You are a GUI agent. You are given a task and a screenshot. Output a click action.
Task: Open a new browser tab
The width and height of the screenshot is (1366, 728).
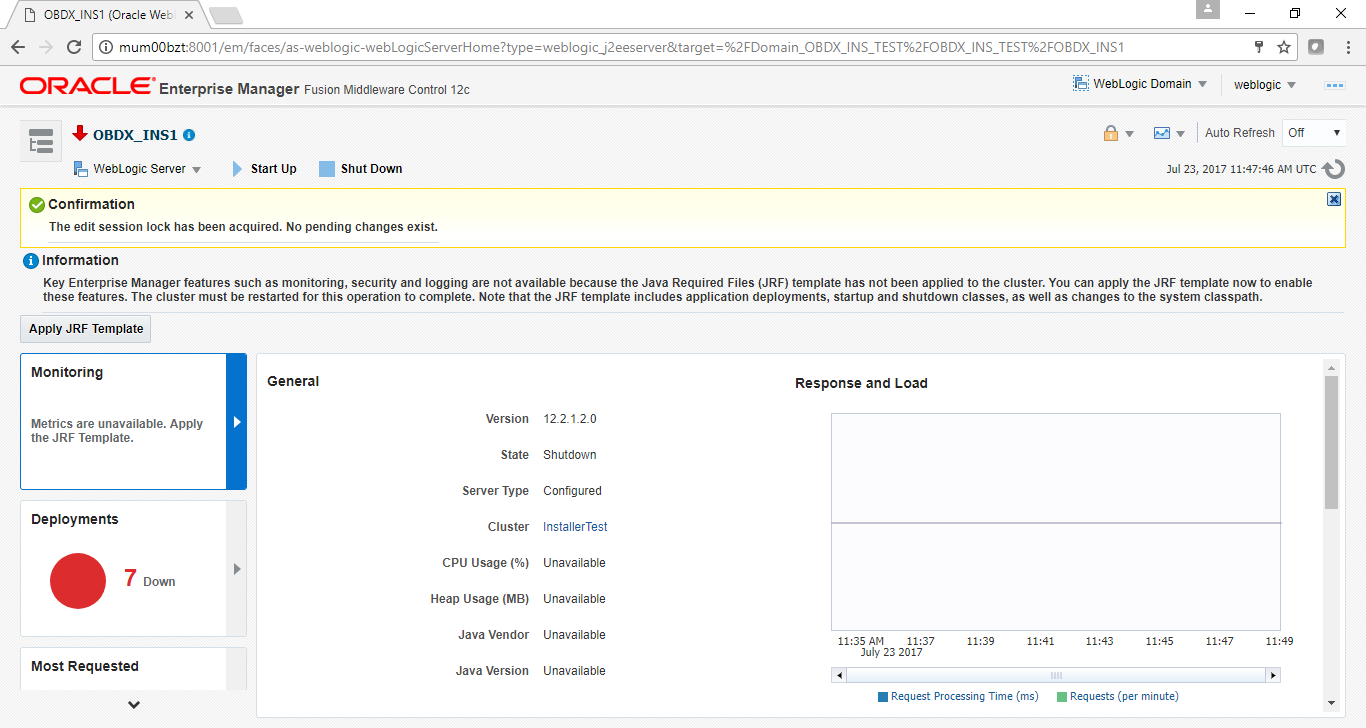point(226,15)
